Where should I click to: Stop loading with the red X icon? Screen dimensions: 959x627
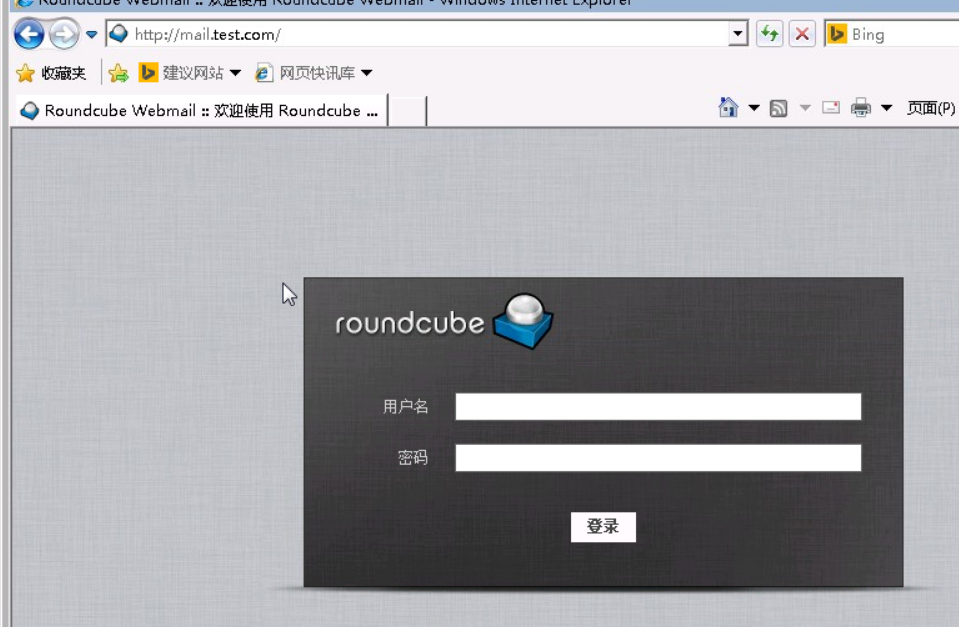click(802, 34)
